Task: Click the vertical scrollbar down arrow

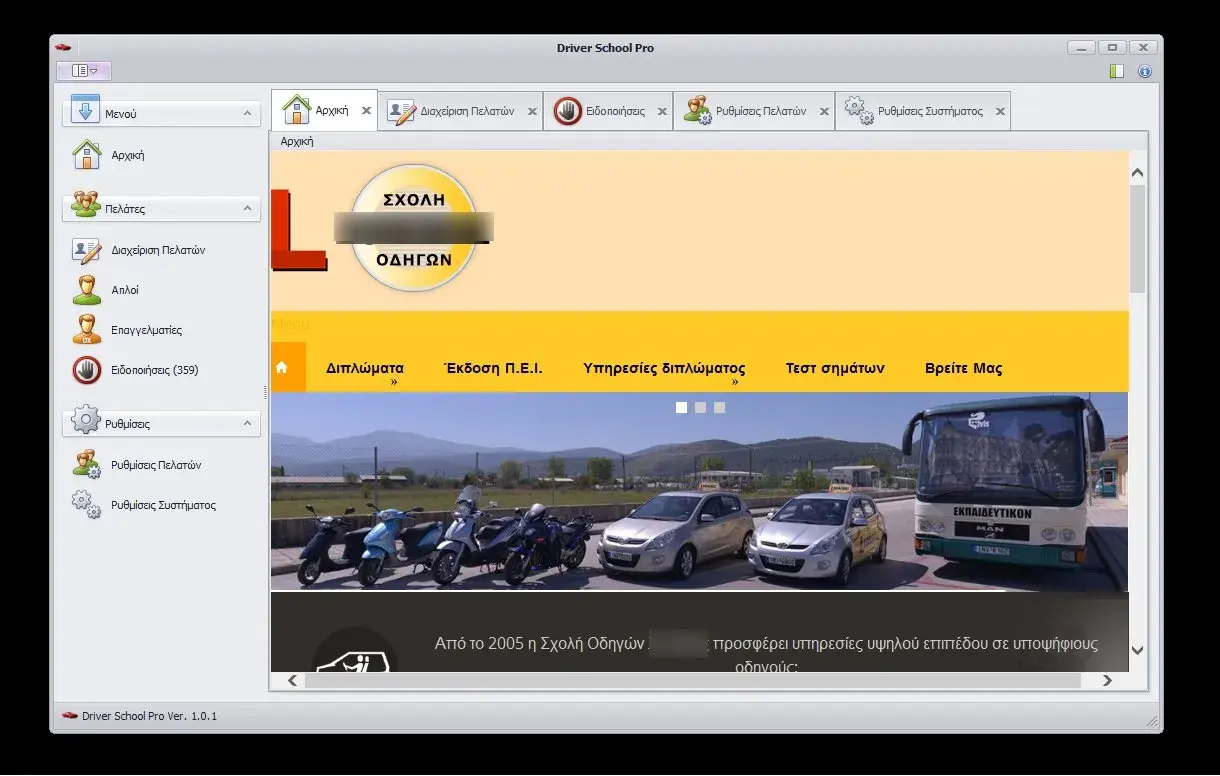Action: (1137, 650)
